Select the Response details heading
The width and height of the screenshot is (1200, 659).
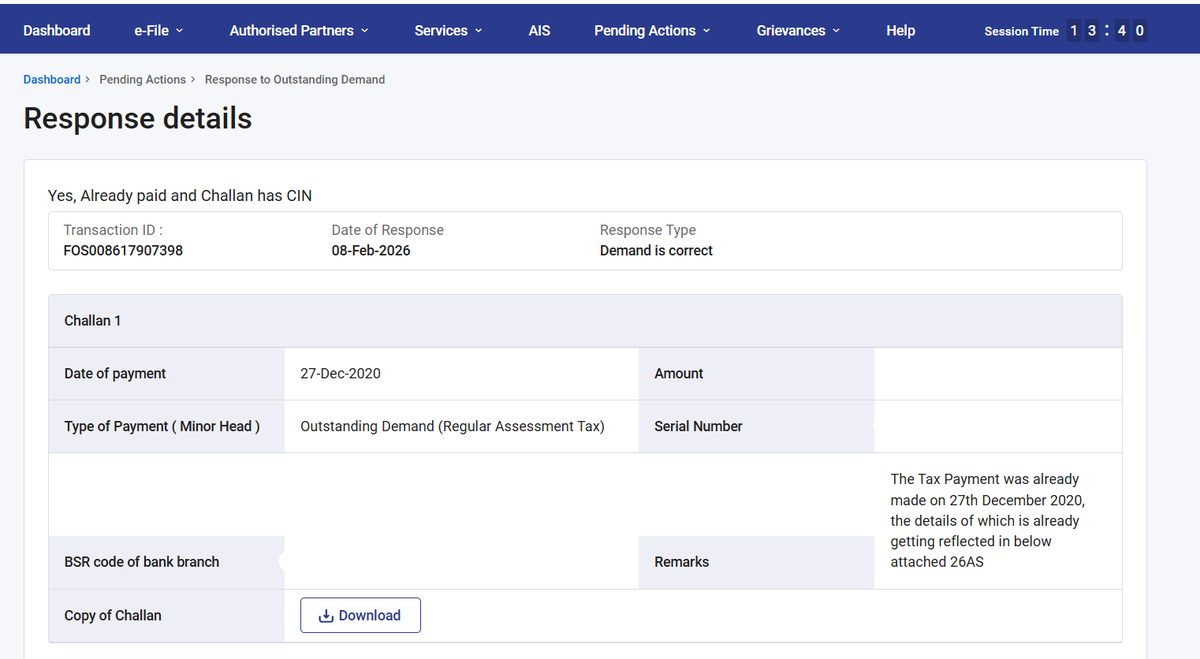coord(137,118)
